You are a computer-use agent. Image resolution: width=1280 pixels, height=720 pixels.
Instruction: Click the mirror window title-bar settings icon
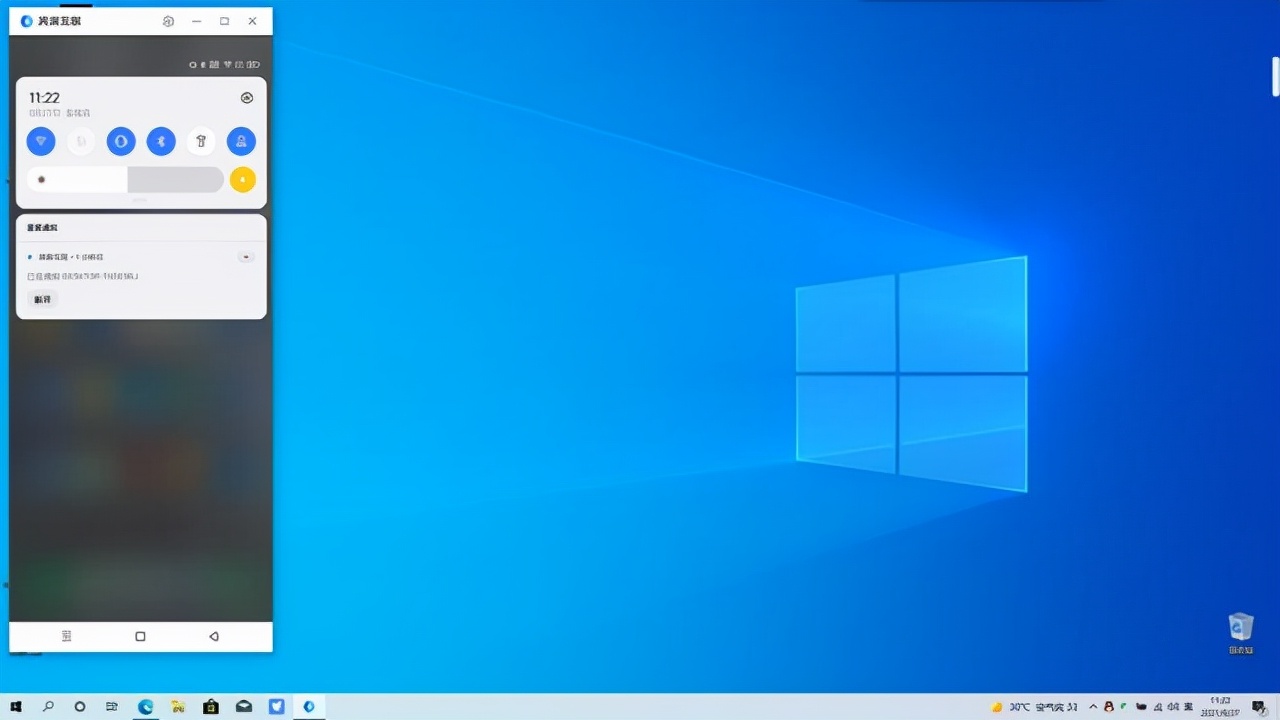(x=168, y=21)
